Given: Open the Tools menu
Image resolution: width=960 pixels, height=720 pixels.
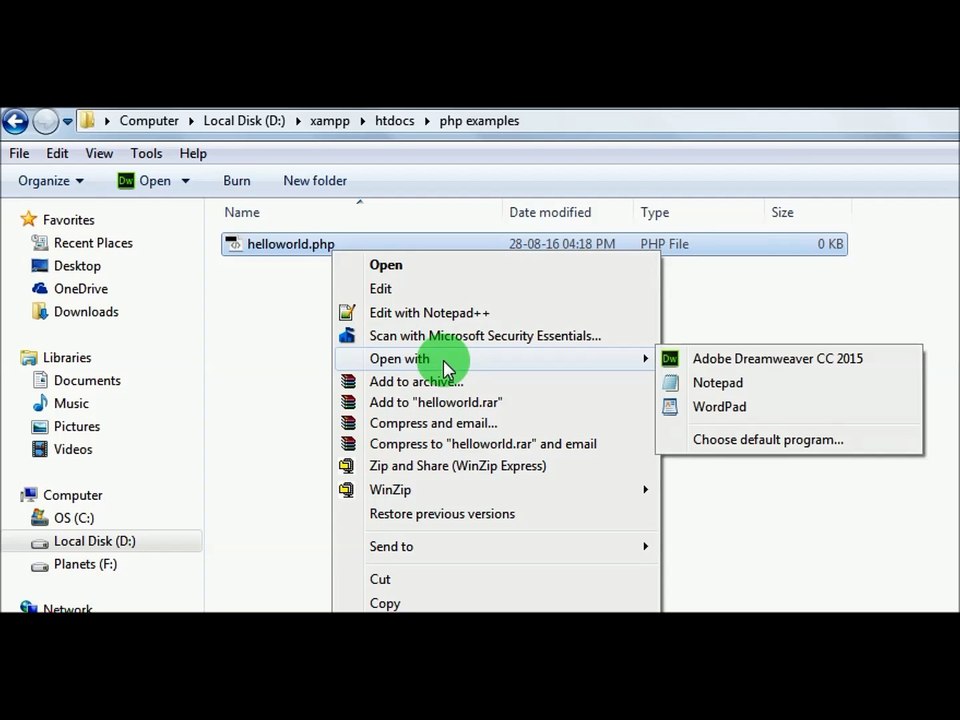Looking at the screenshot, I should [x=146, y=153].
